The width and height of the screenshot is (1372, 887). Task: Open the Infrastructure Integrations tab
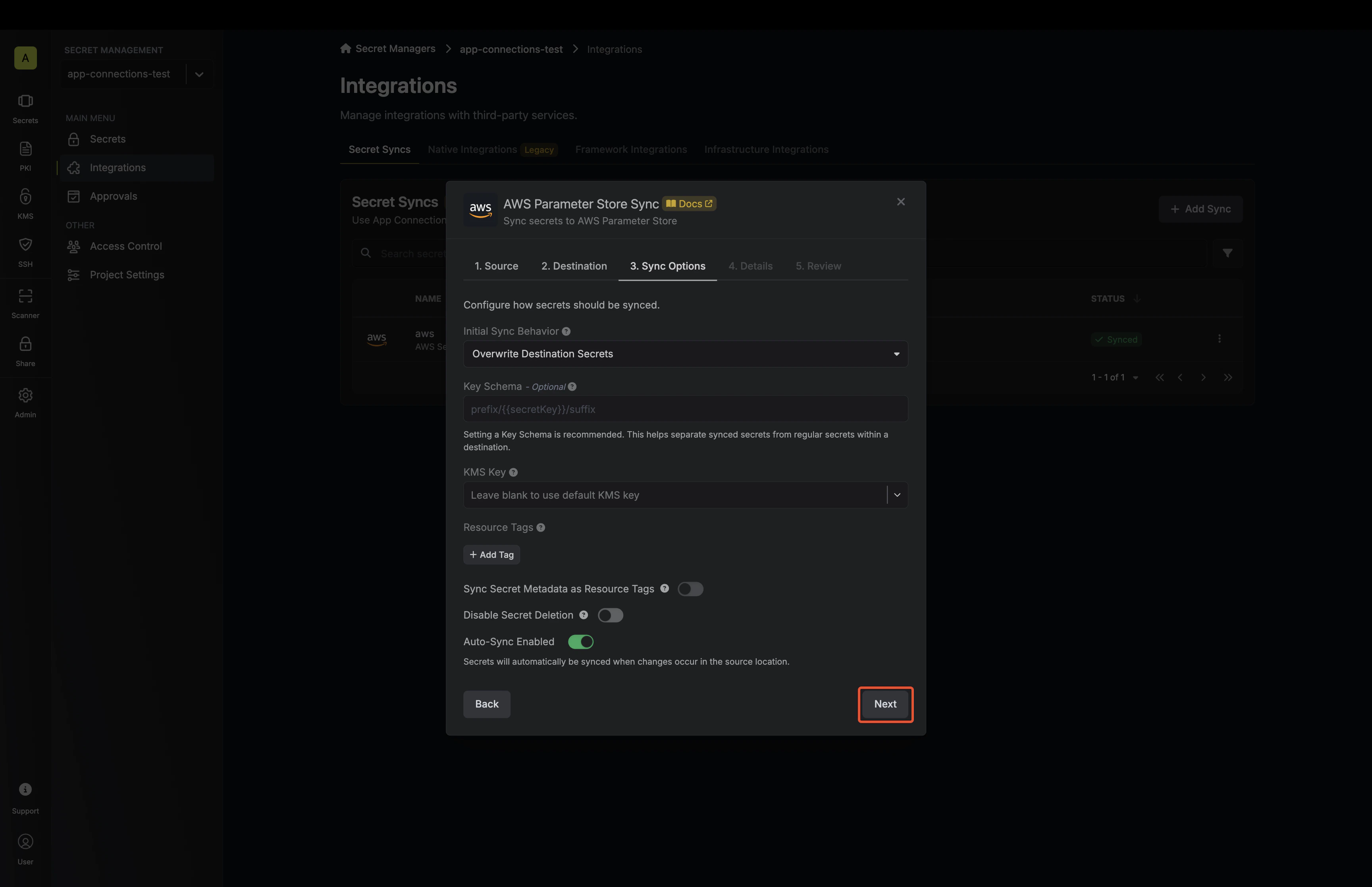(x=766, y=150)
